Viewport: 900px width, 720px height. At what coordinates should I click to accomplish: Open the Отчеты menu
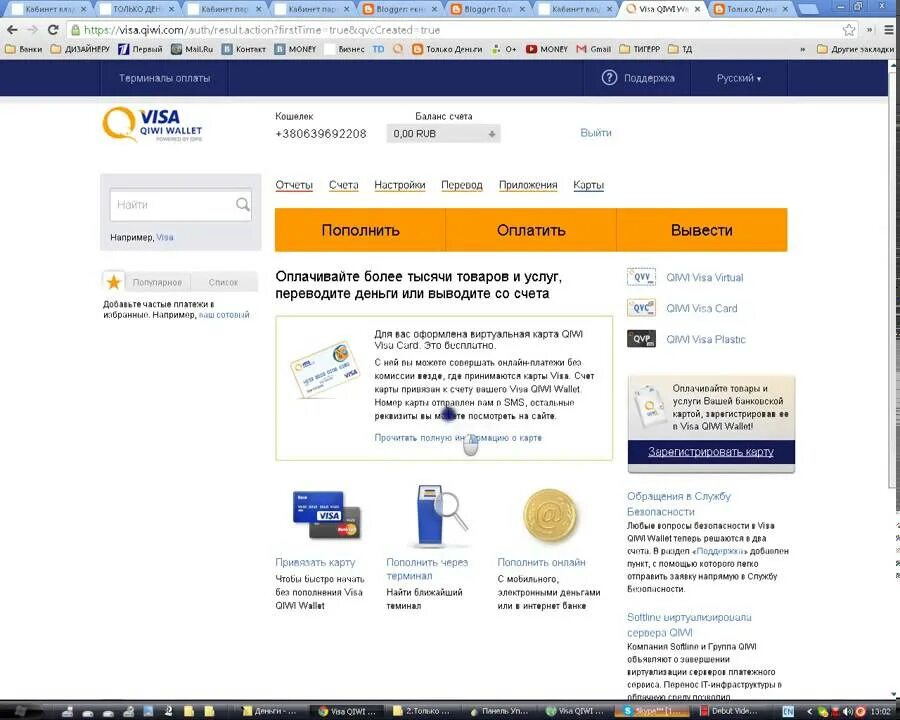pyautogui.click(x=294, y=185)
